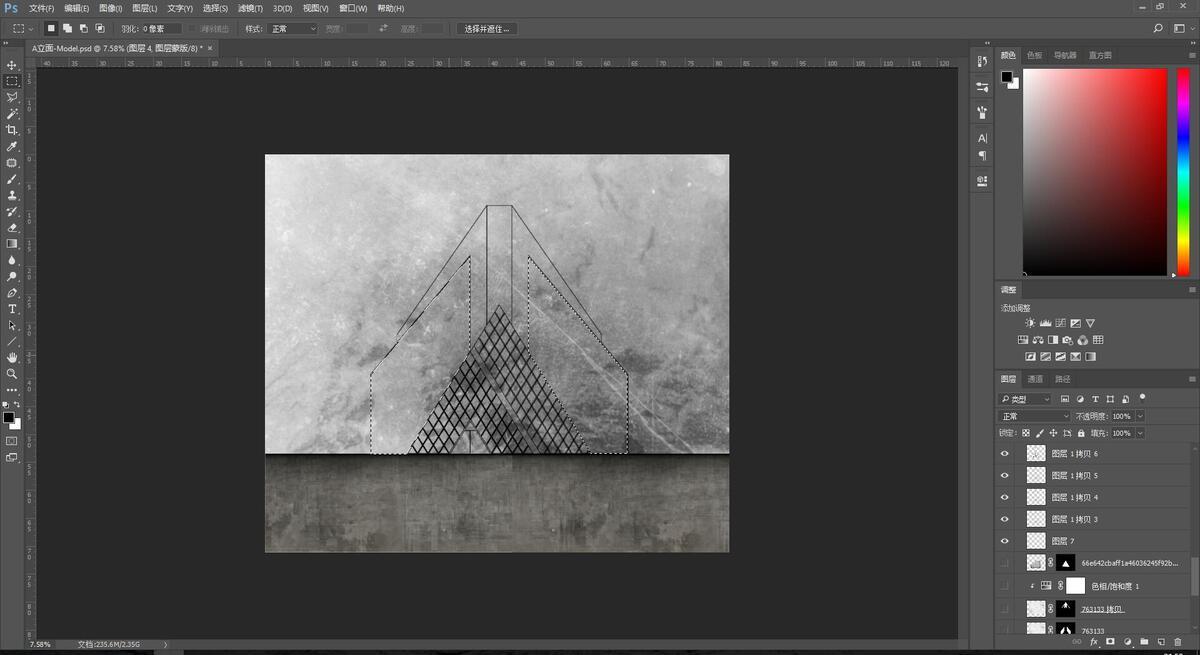
Task: Add a Brightness/Contrast adjustment
Action: pos(1030,323)
